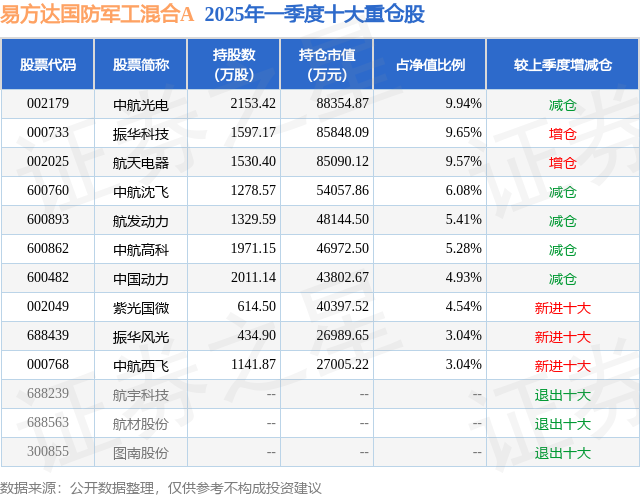Select stock code 688563

pyautogui.click(x=48, y=422)
